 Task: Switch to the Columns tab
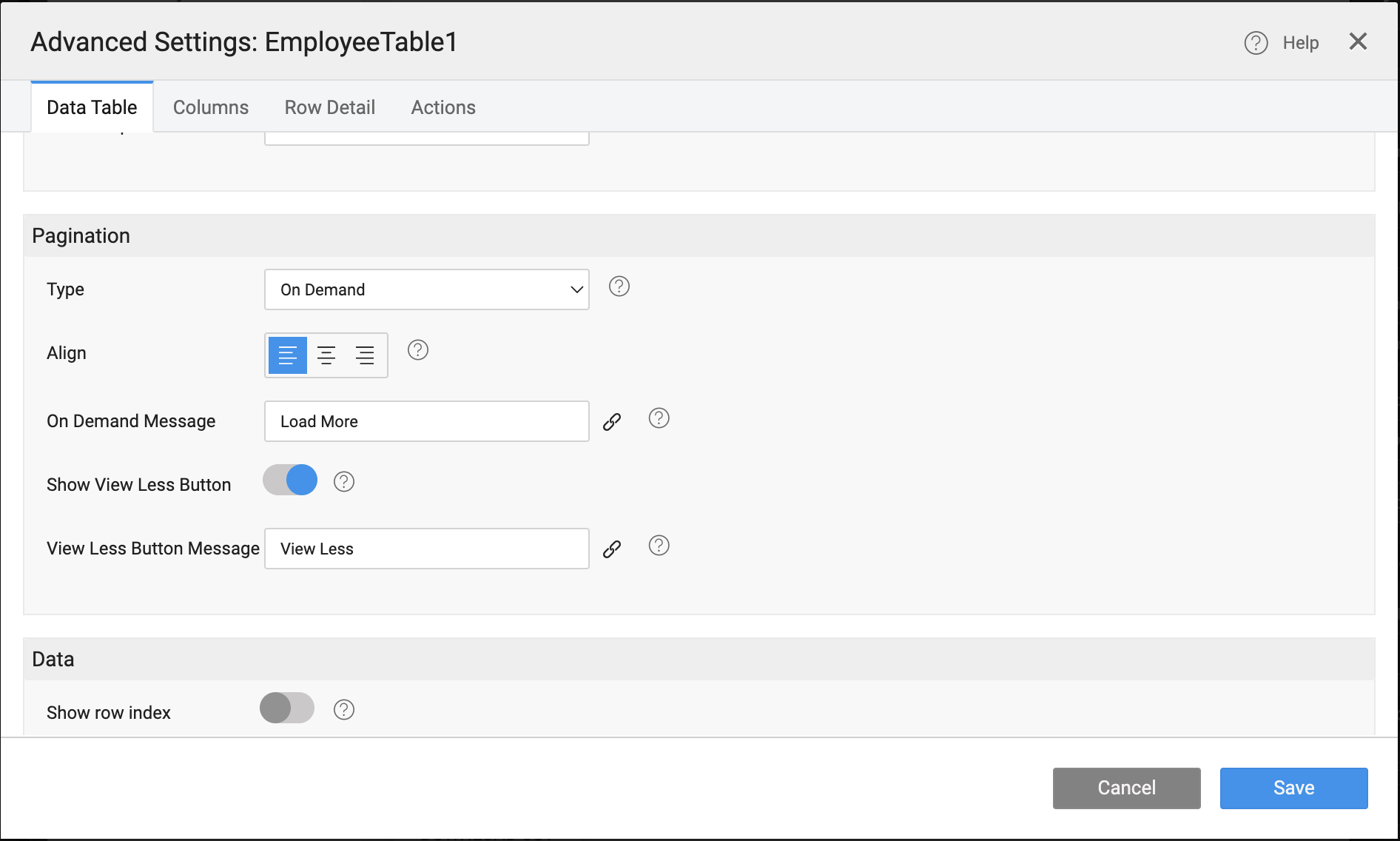click(x=210, y=107)
